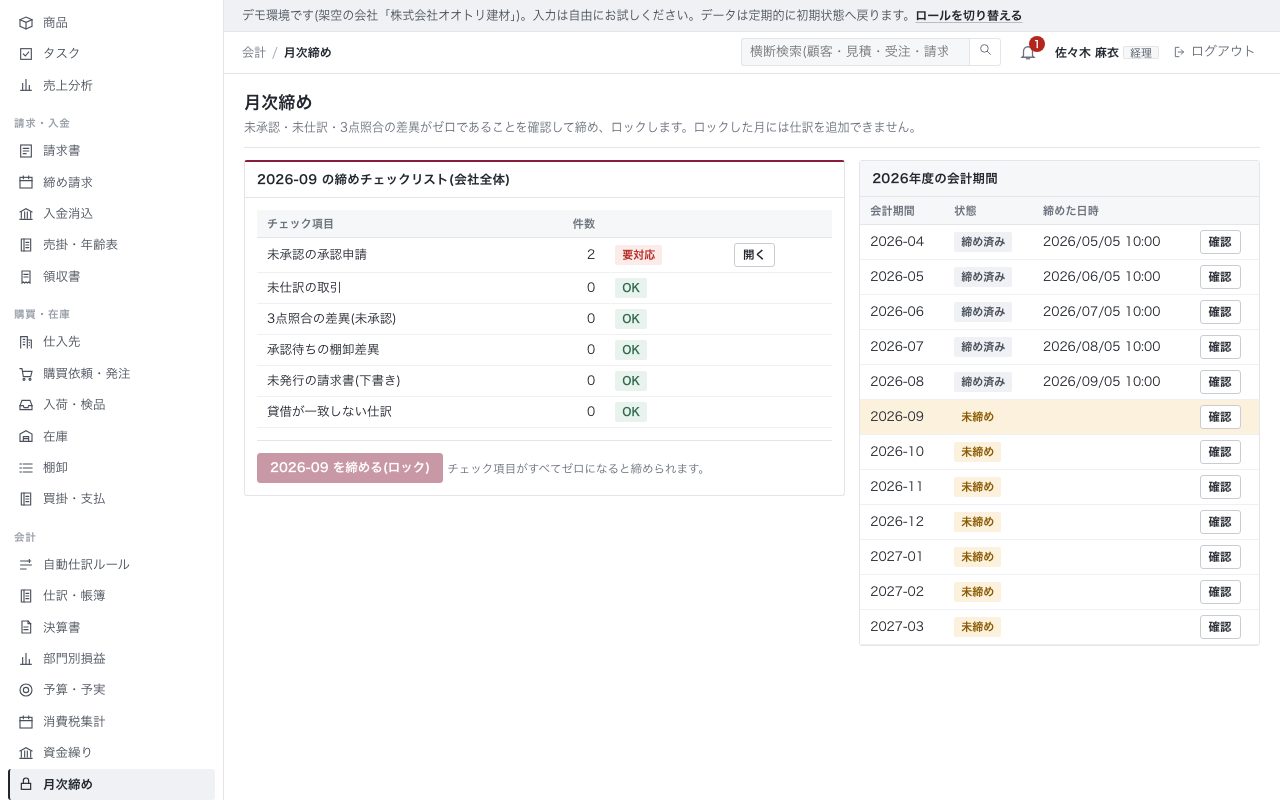Click the 買掛・支払 document icon
Screen dimensions: 1280x800
[26, 498]
